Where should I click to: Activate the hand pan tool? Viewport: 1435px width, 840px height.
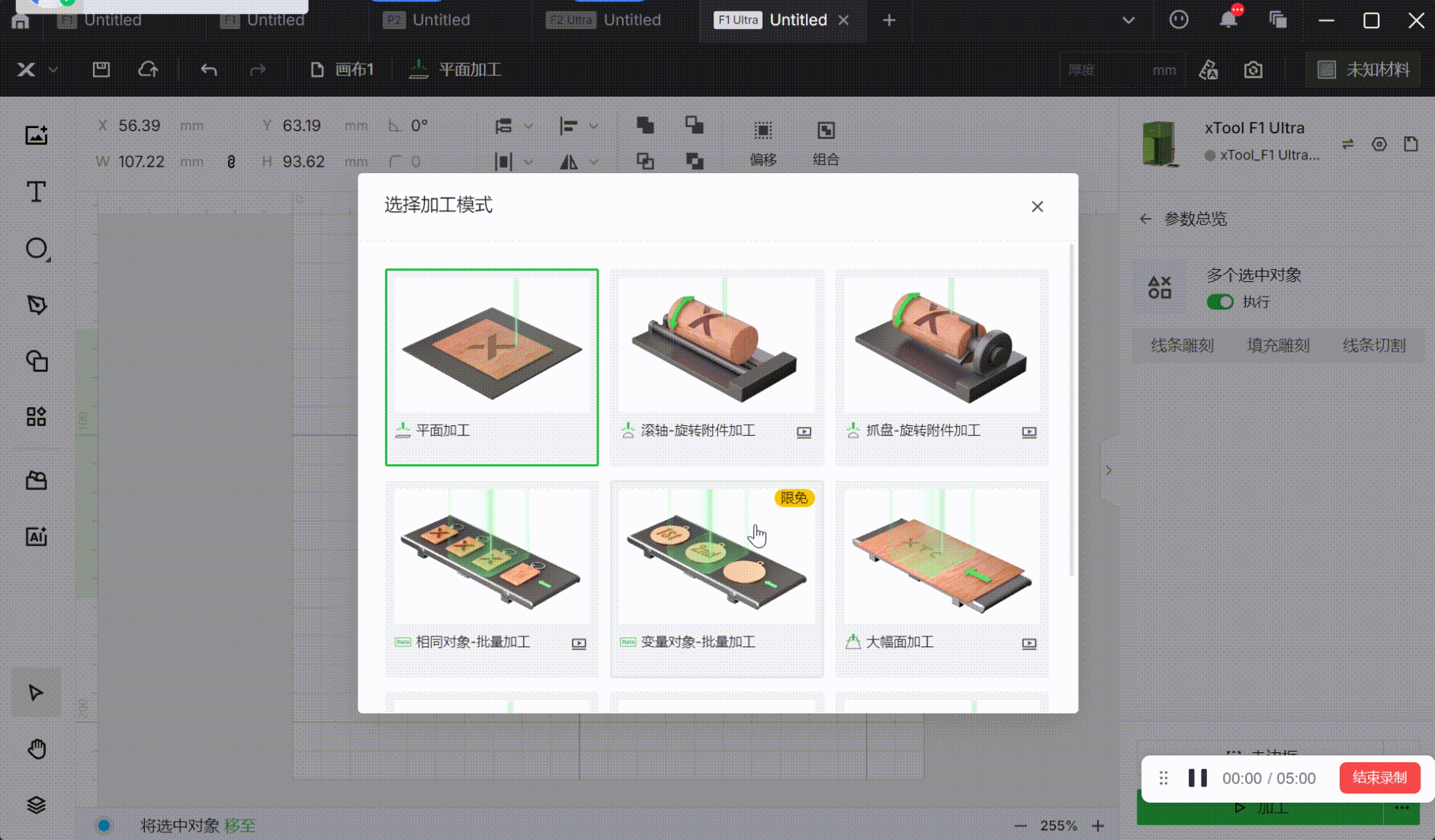pos(36,749)
